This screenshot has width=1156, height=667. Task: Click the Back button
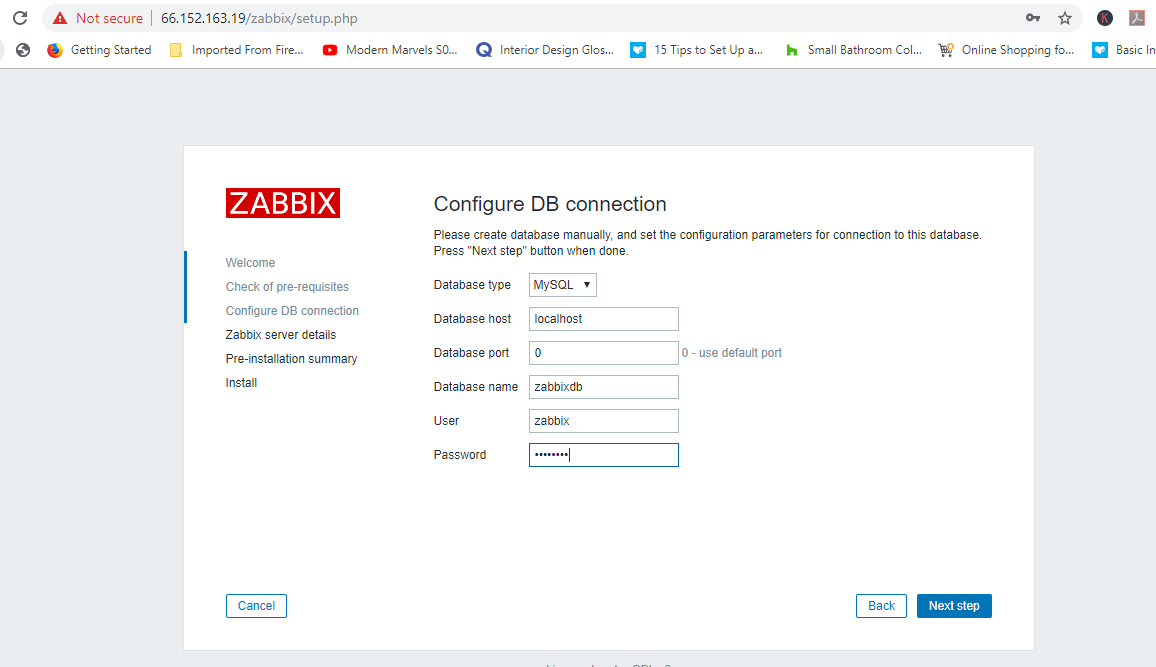(881, 606)
